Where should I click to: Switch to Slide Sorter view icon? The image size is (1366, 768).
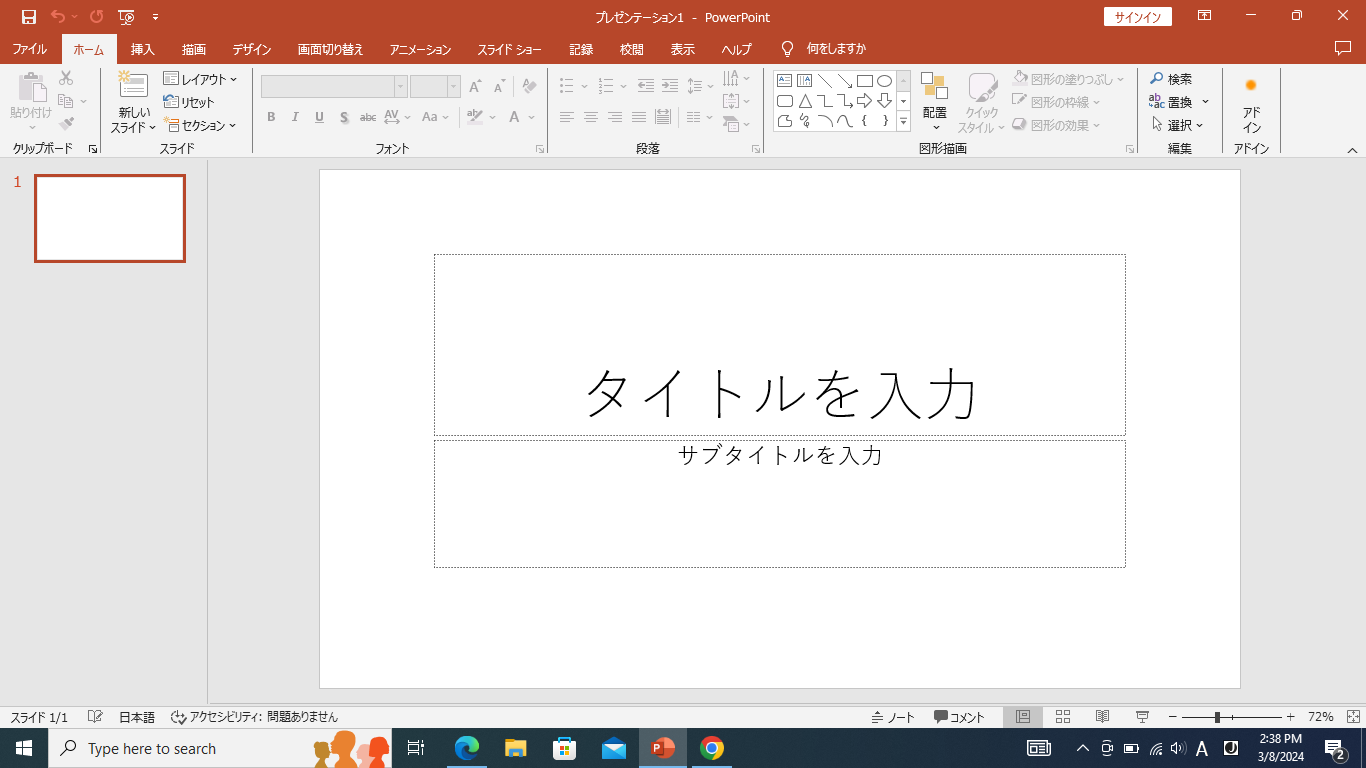pos(1063,717)
